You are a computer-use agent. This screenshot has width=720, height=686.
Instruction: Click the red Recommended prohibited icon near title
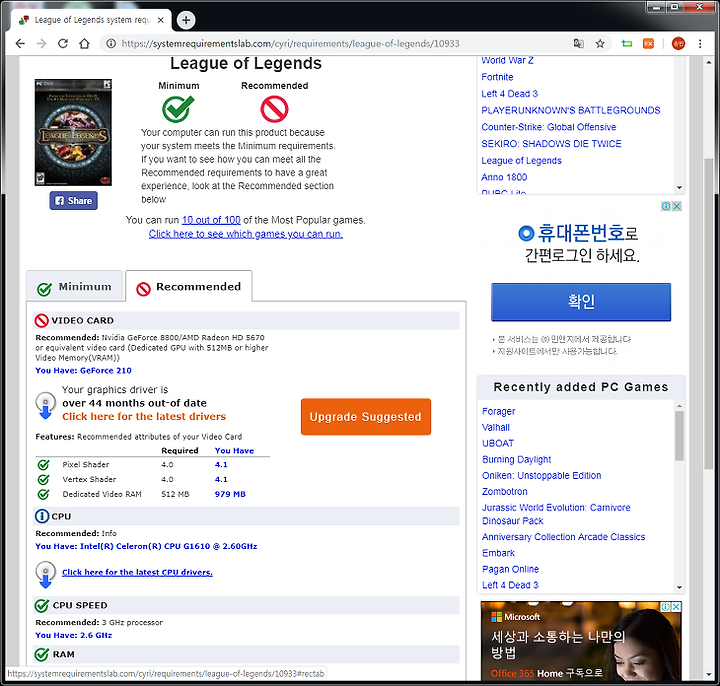pos(274,109)
